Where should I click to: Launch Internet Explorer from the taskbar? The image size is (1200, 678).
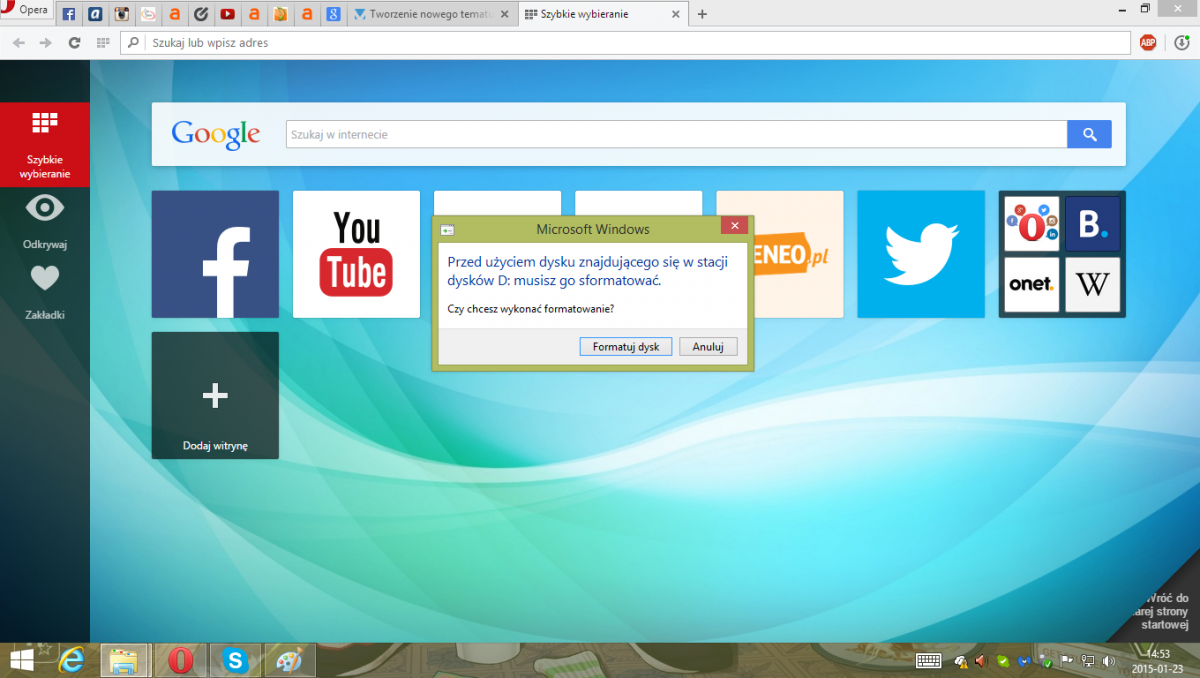point(72,660)
